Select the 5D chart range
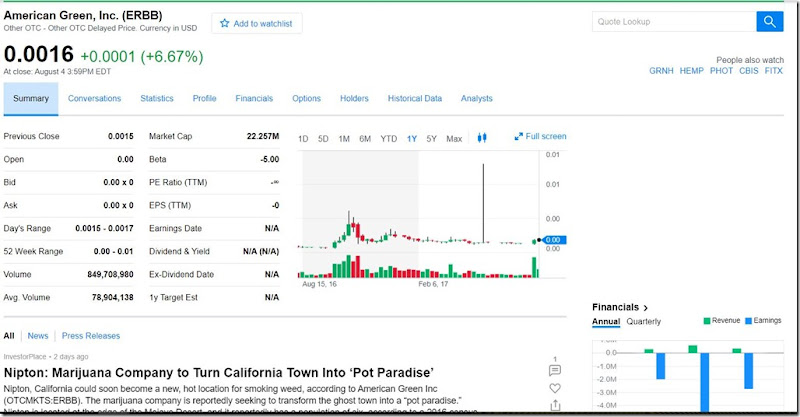The height and width of the screenshot is (417, 800). (323, 139)
